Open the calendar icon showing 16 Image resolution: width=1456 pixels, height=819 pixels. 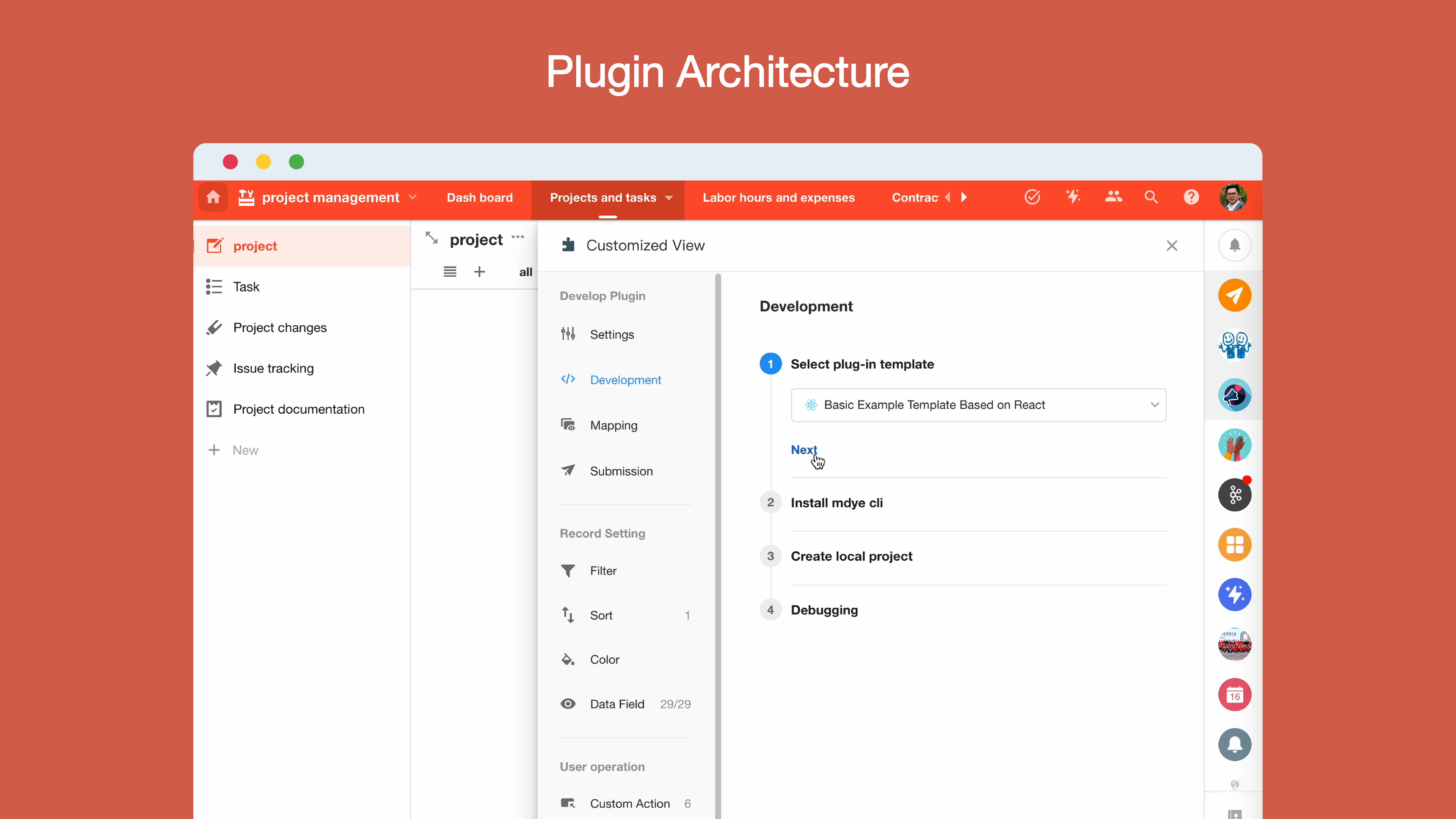pyautogui.click(x=1235, y=695)
